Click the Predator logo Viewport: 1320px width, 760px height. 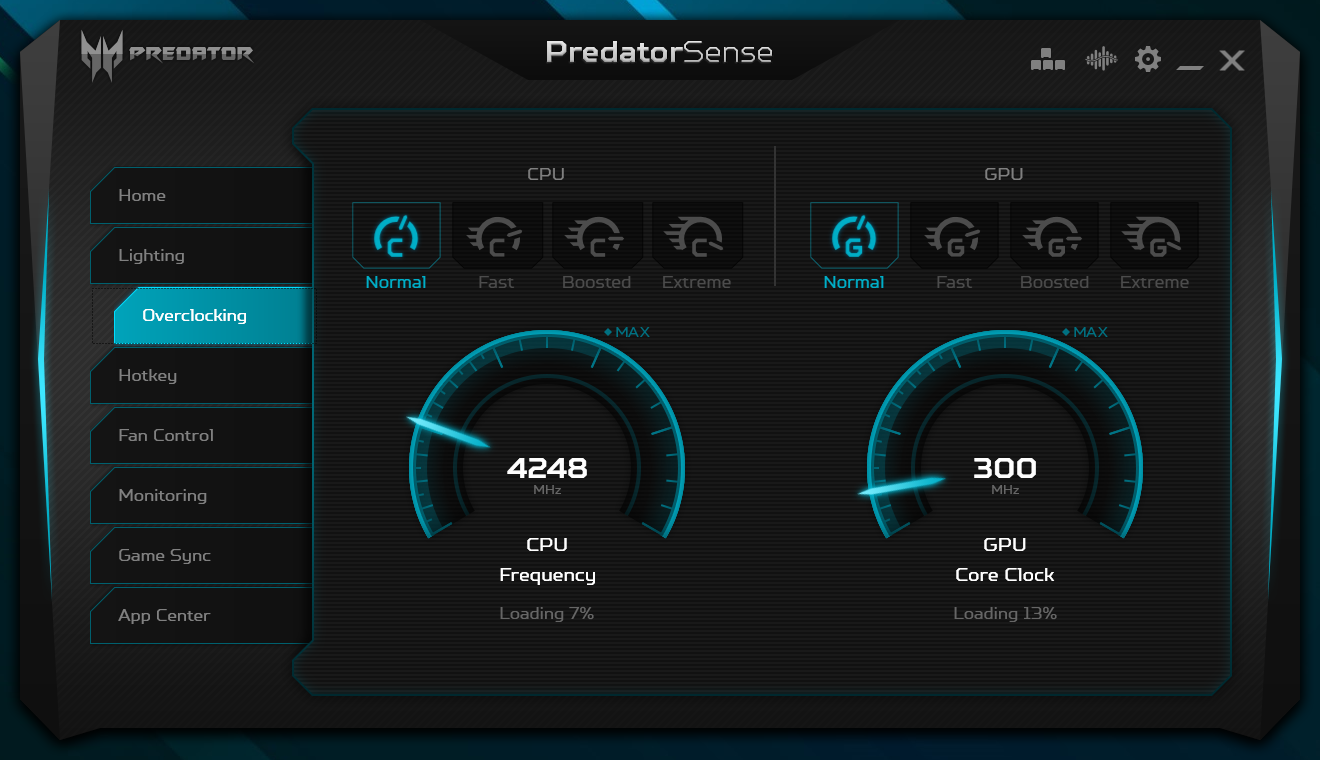pyautogui.click(x=167, y=55)
